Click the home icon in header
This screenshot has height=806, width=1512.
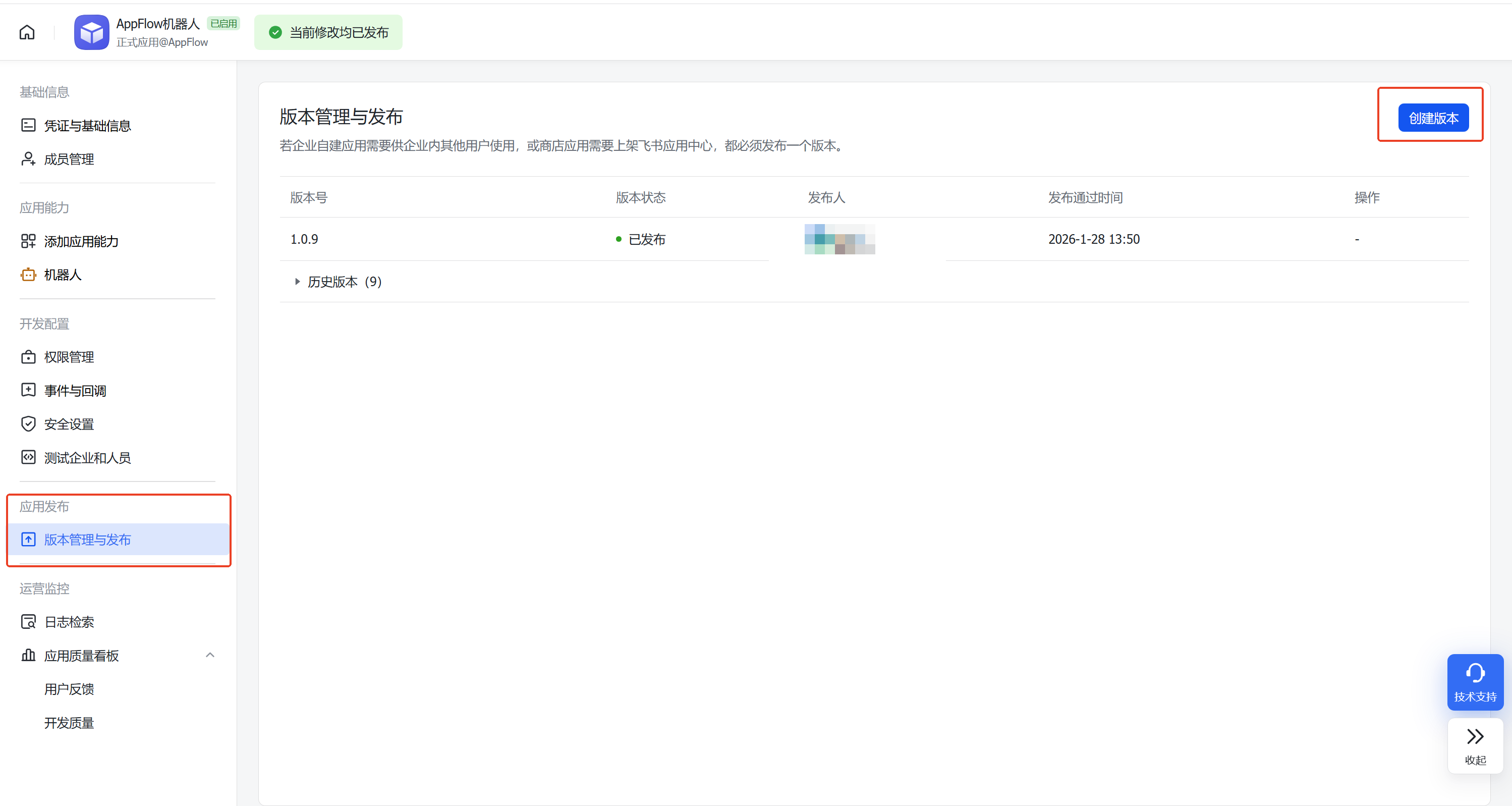[x=27, y=32]
